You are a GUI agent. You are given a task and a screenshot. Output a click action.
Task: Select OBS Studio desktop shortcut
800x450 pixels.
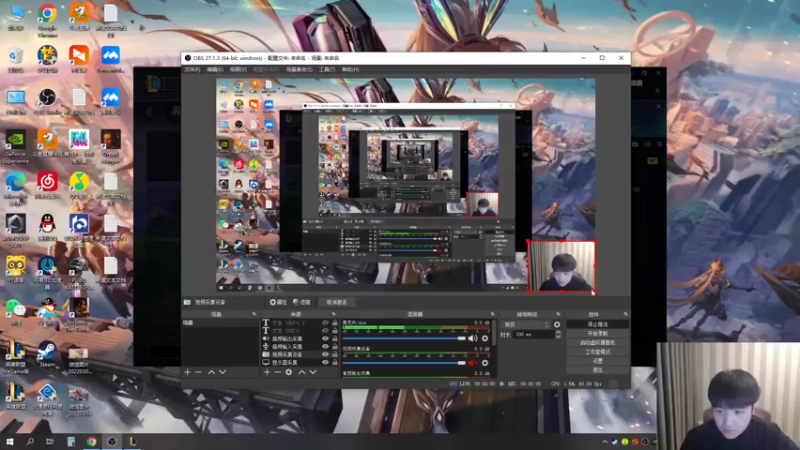47,102
